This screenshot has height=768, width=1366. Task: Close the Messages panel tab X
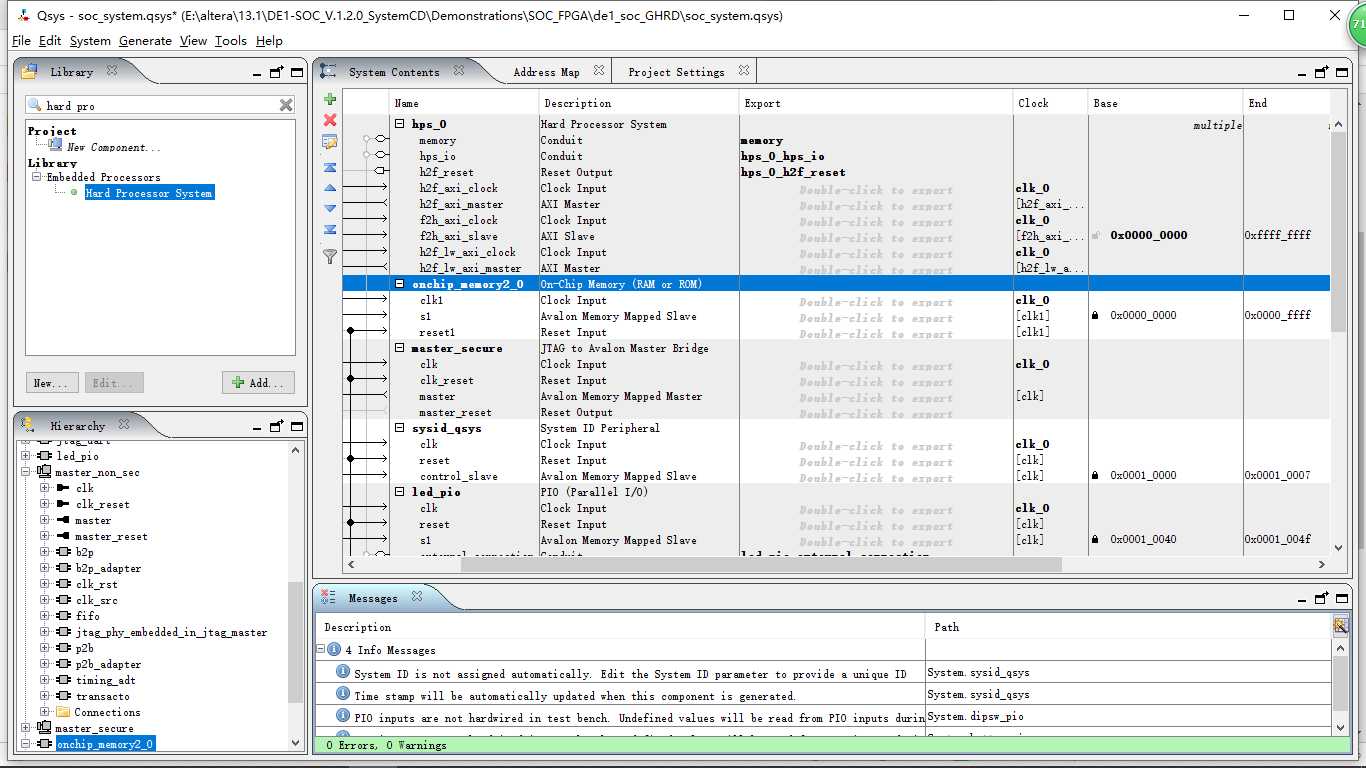pos(417,597)
